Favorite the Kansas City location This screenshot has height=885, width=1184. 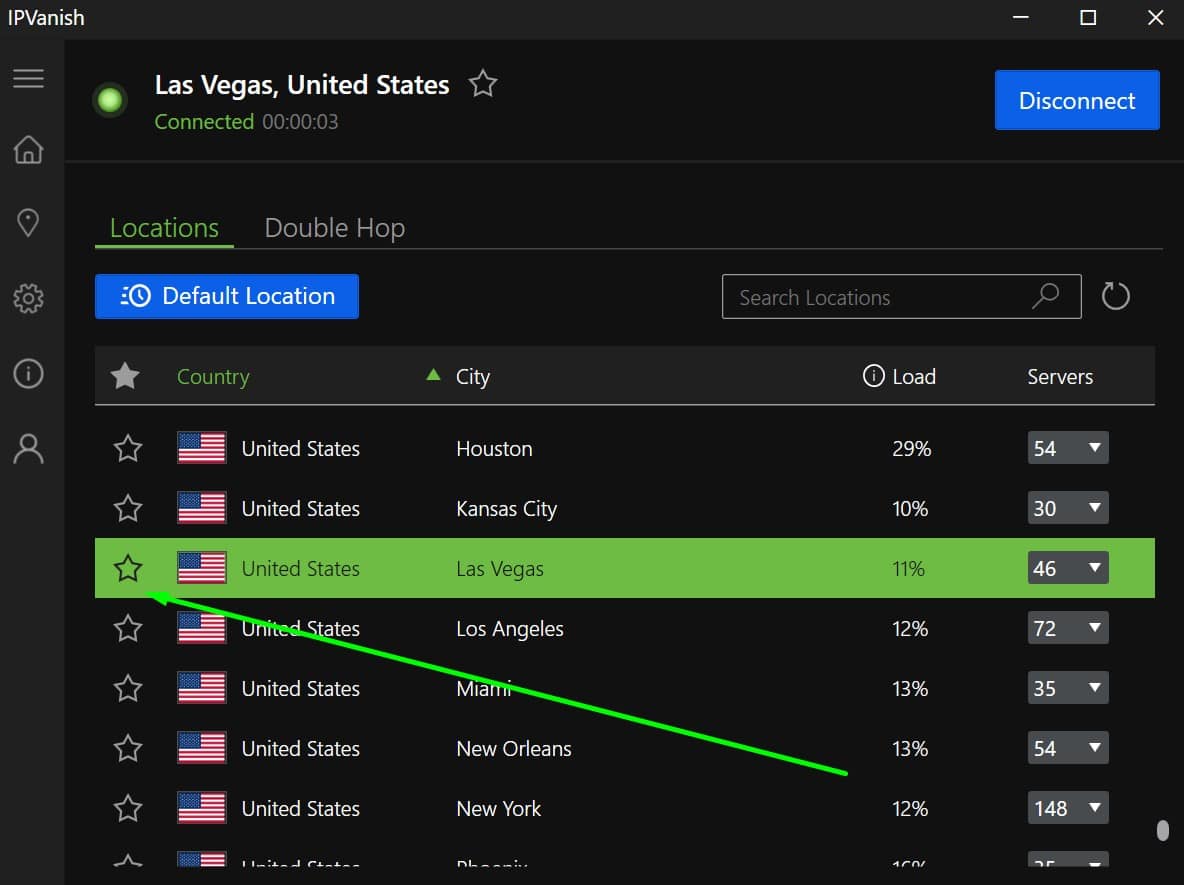(x=128, y=508)
